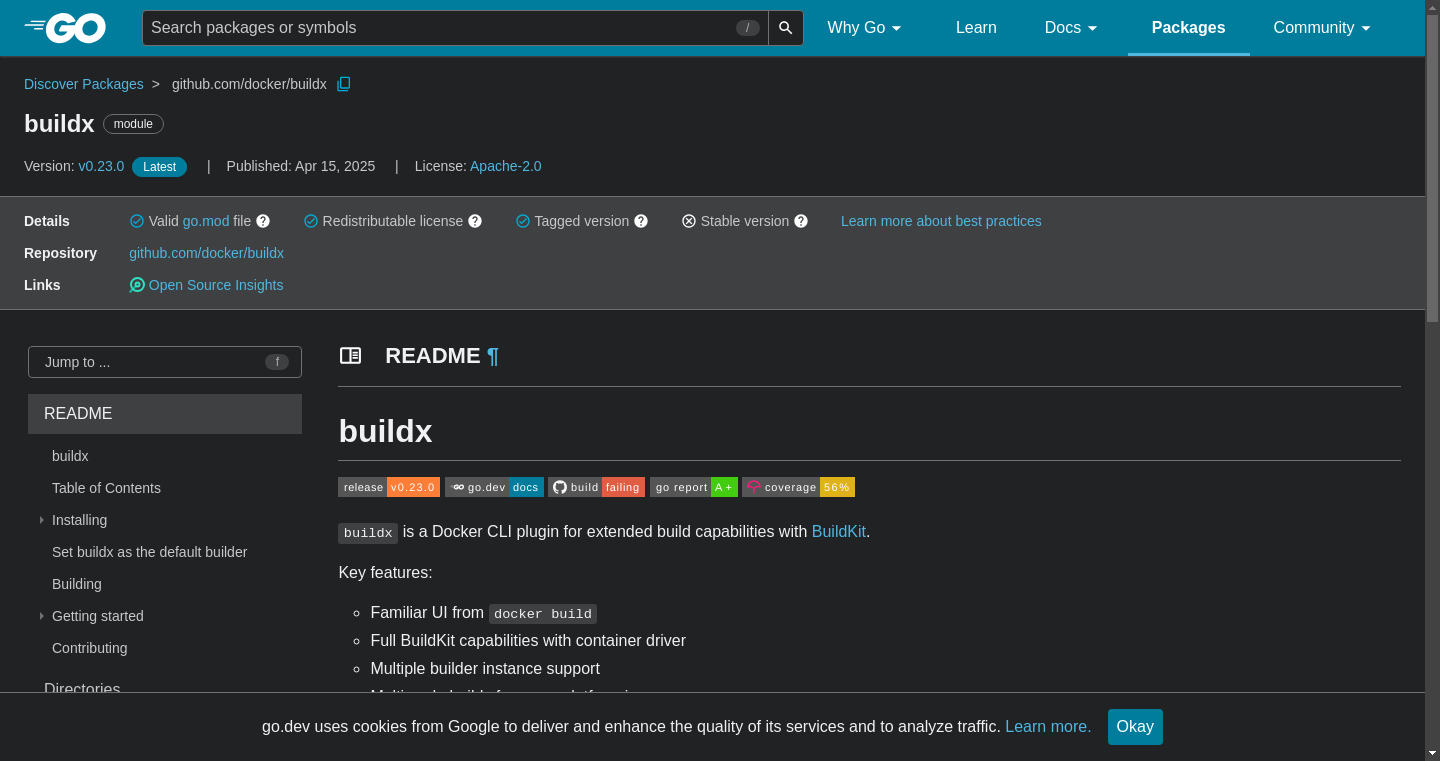The width and height of the screenshot is (1440, 761).
Task: Click help icon next to Tagged version
Action: (641, 221)
